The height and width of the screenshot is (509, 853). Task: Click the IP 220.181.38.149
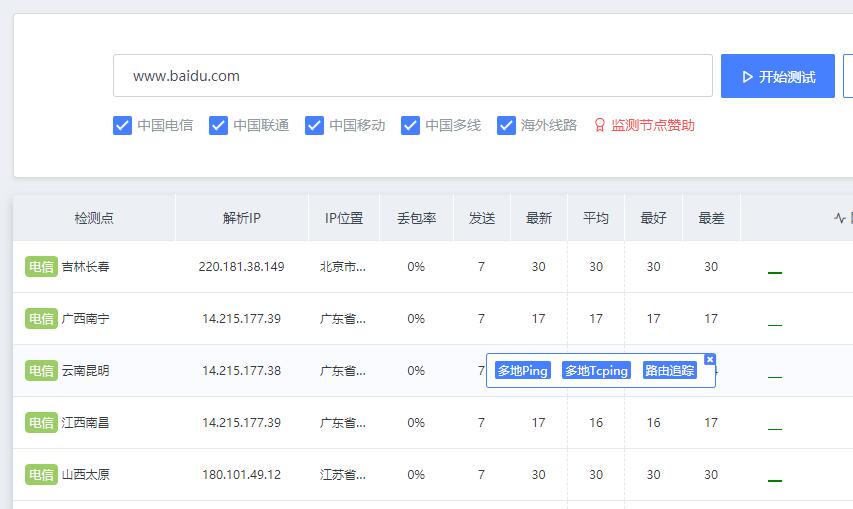pyautogui.click(x=242, y=266)
